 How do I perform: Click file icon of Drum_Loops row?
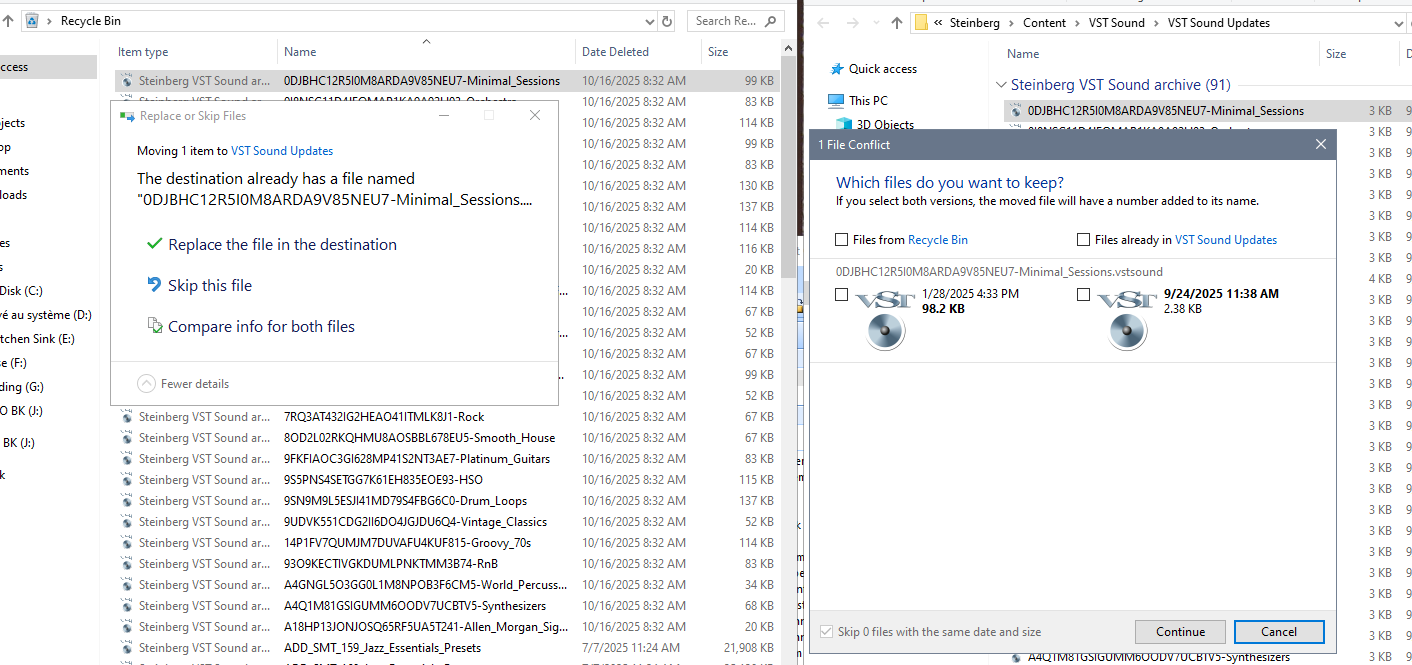tap(127, 501)
